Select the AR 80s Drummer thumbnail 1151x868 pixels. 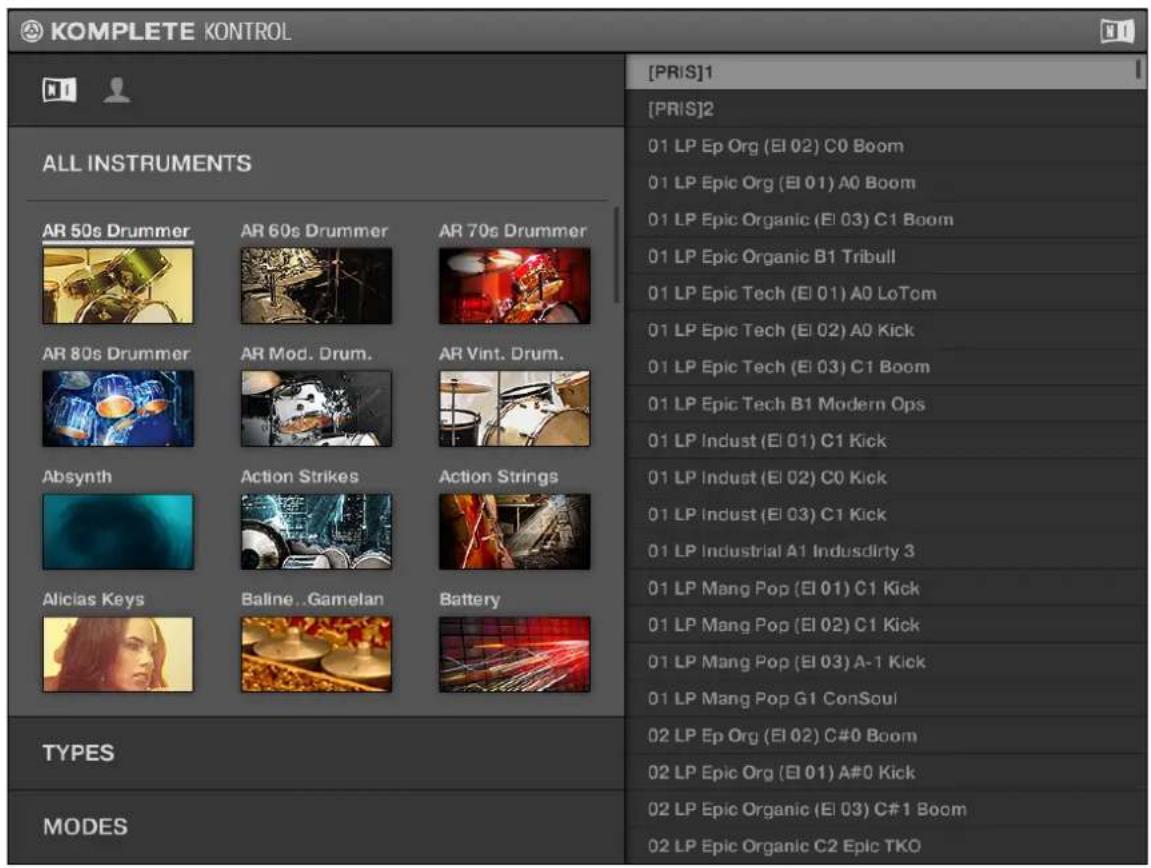[x=117, y=408]
